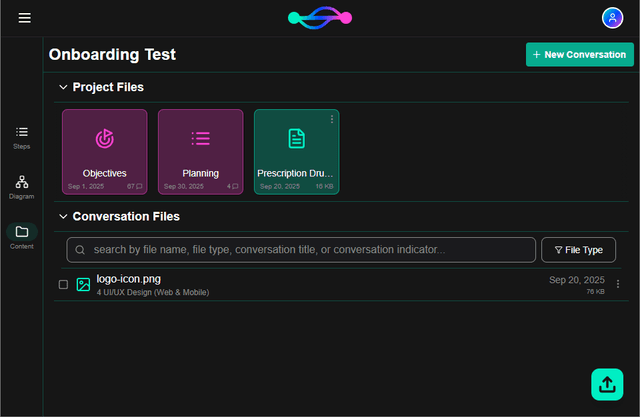Open Prescription file card options menu

click(x=332, y=119)
